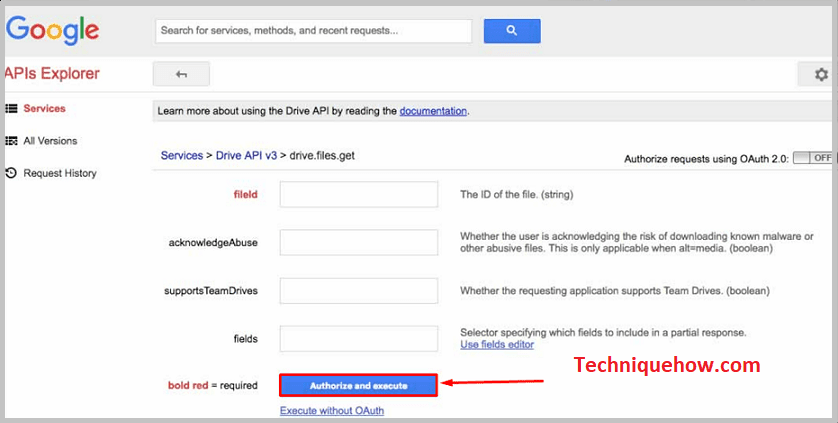Open All Versions in the sidebar

coord(50,141)
